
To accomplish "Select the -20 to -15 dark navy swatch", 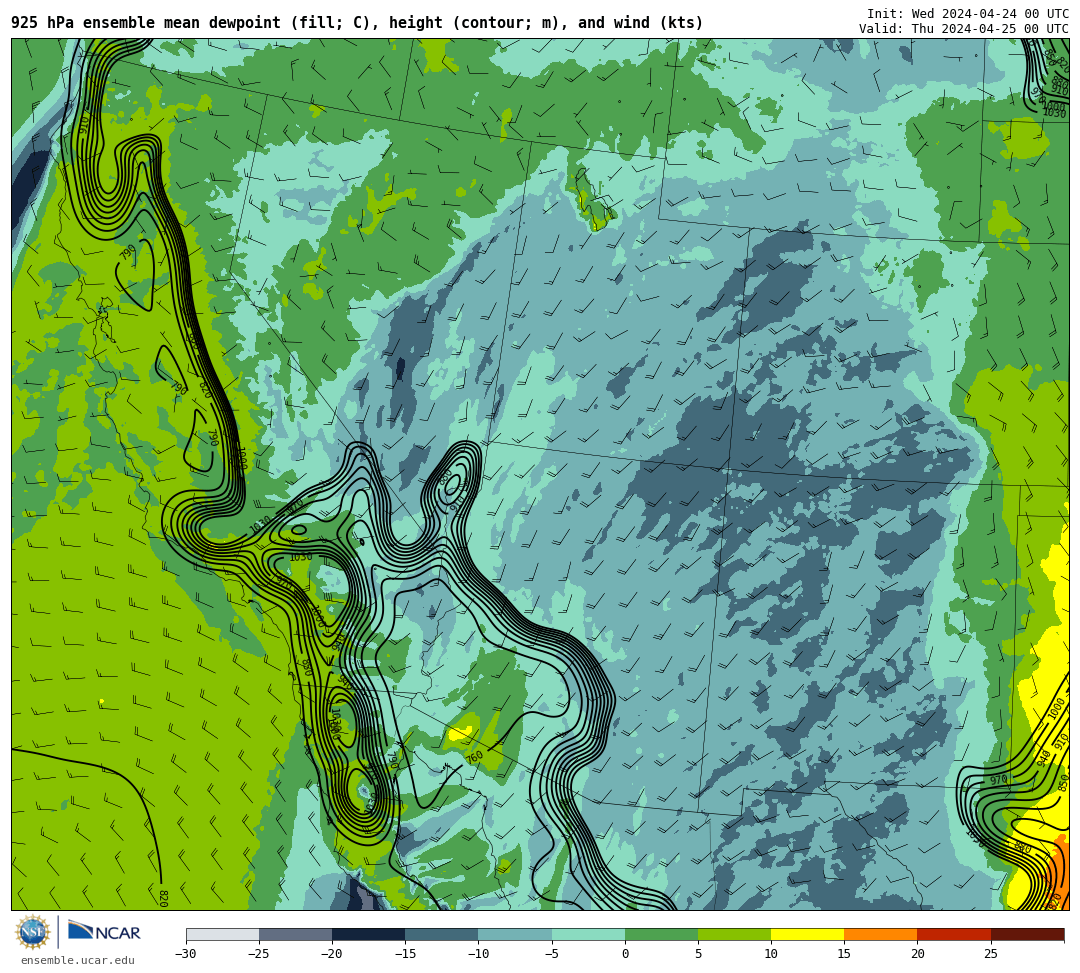I will click(368, 934).
